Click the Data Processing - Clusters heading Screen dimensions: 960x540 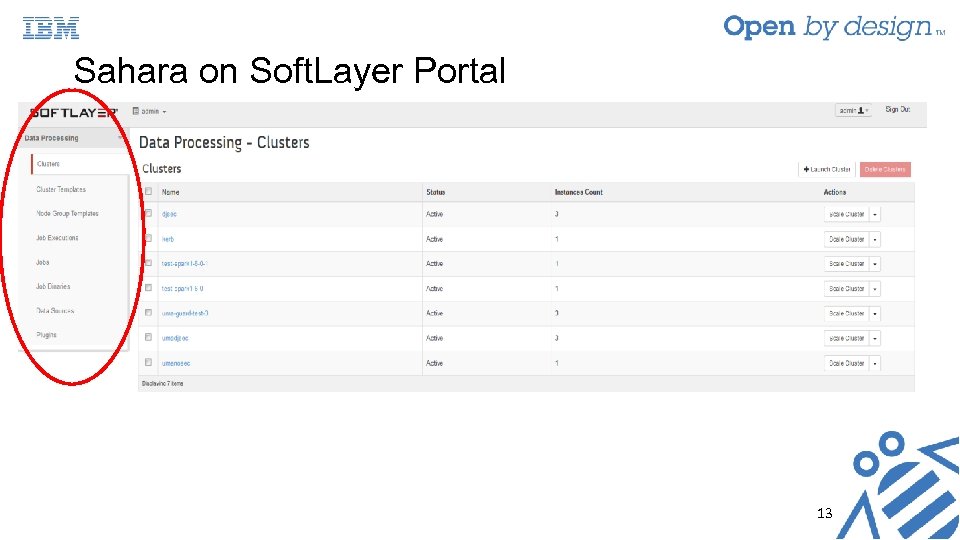pos(224,143)
